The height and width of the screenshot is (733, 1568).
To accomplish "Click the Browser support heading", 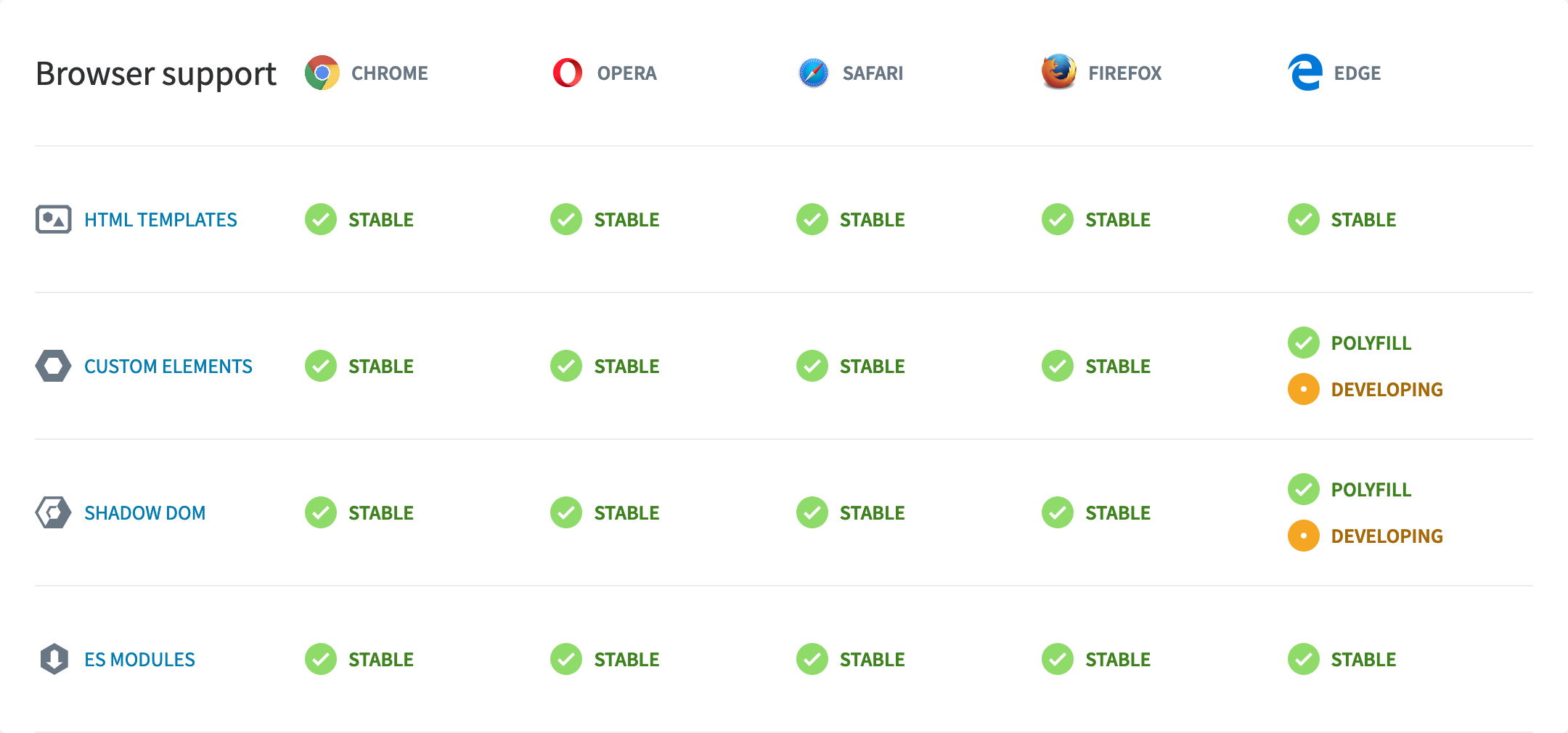I will [x=156, y=74].
